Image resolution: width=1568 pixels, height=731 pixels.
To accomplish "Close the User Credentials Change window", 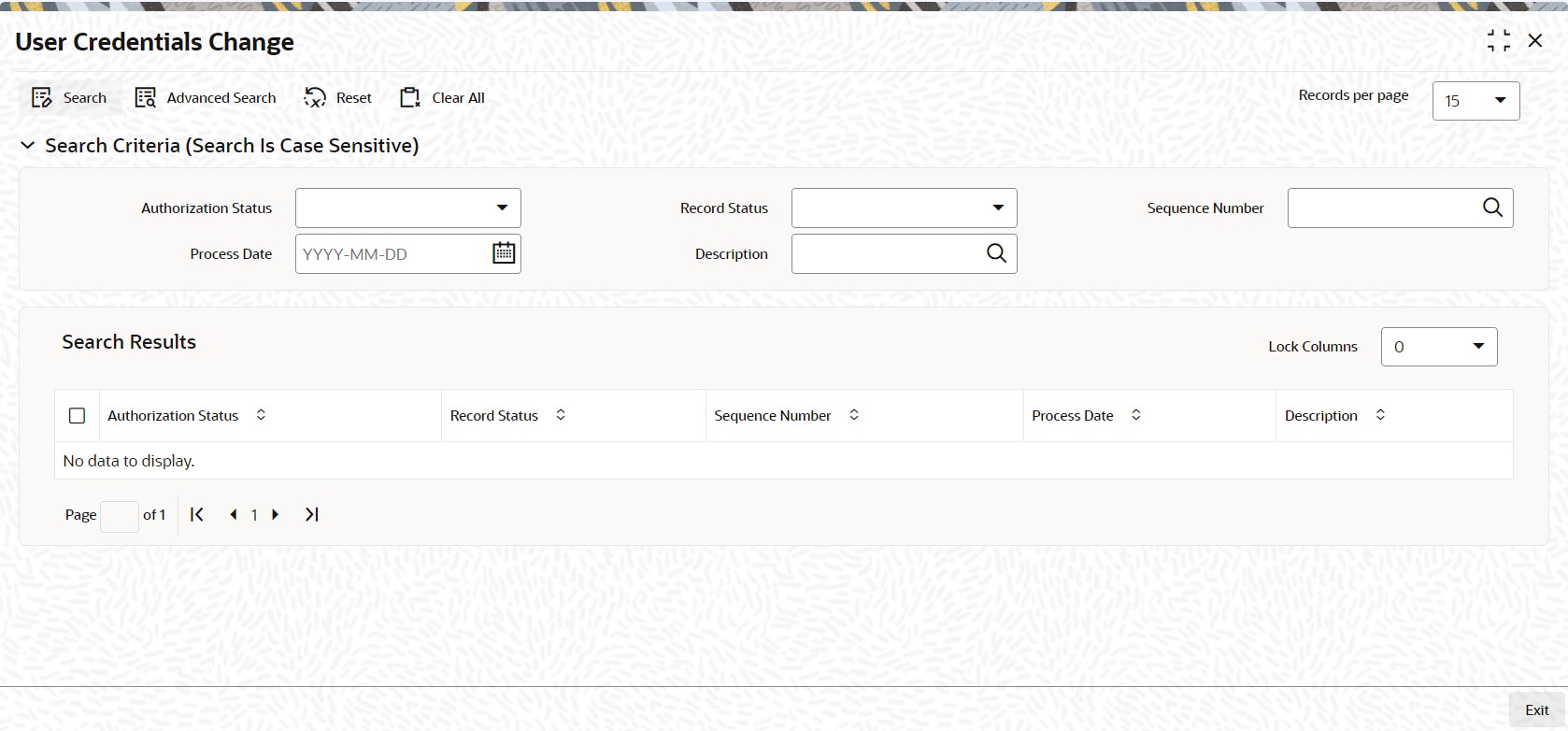I will (x=1535, y=40).
